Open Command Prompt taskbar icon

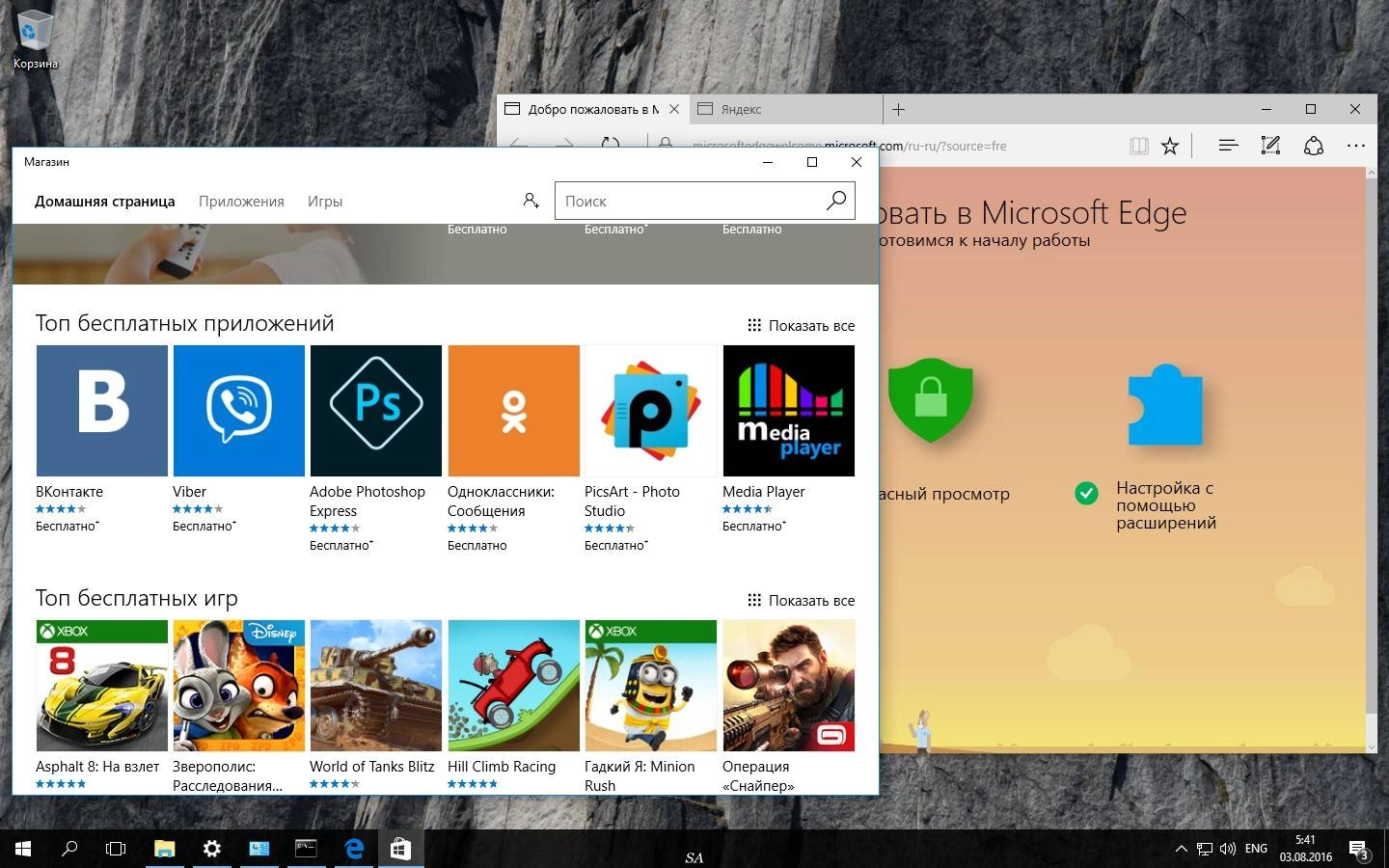point(306,849)
